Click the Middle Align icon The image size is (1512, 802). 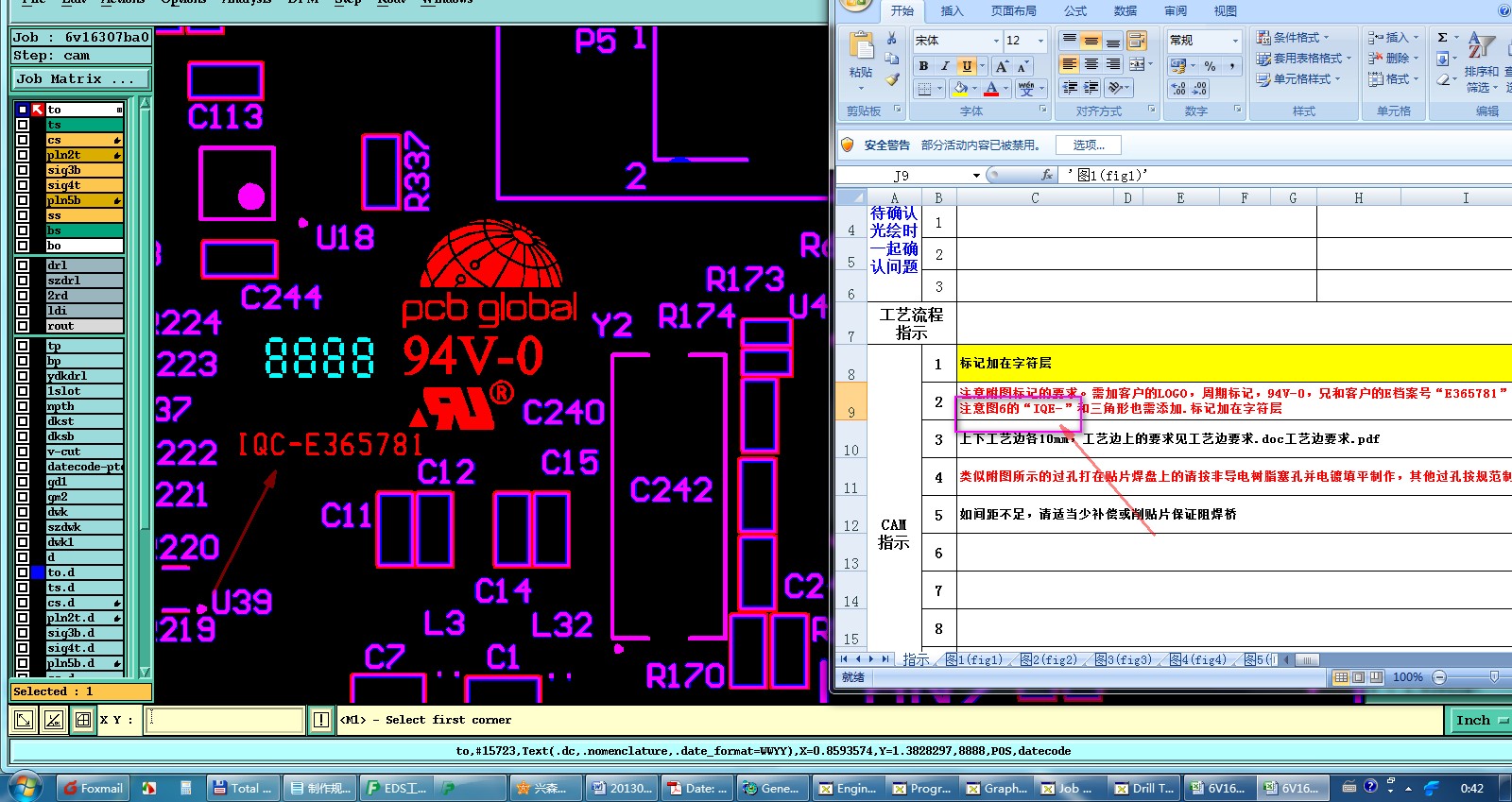(1091, 40)
